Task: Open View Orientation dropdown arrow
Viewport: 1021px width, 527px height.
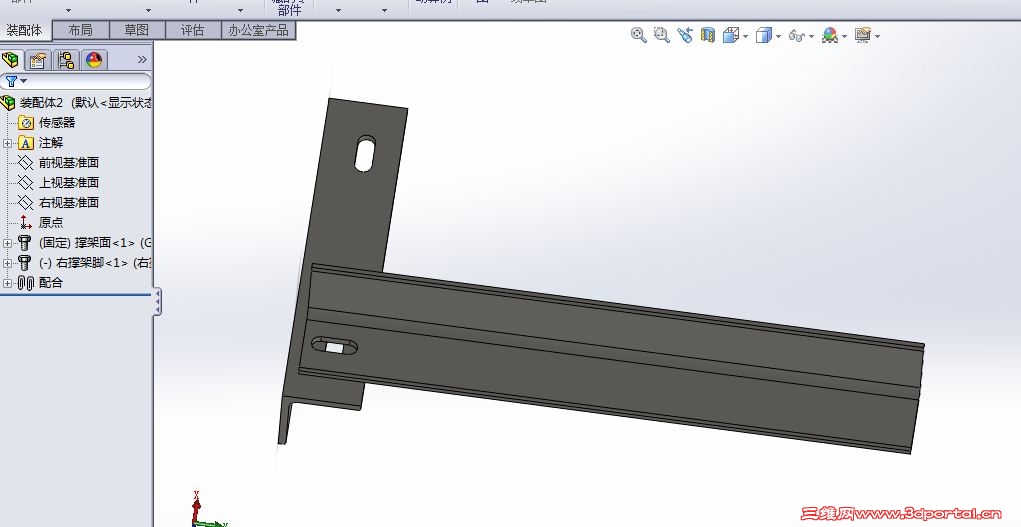Action: pos(746,36)
